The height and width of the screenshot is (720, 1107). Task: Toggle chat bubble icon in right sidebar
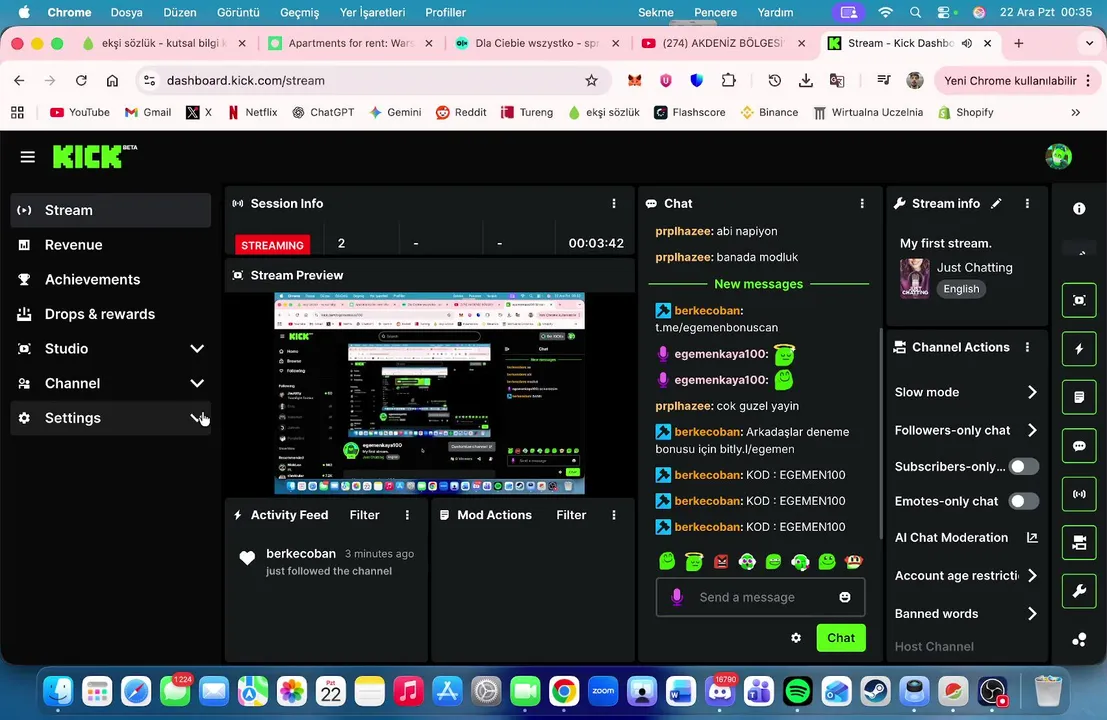click(x=1079, y=445)
